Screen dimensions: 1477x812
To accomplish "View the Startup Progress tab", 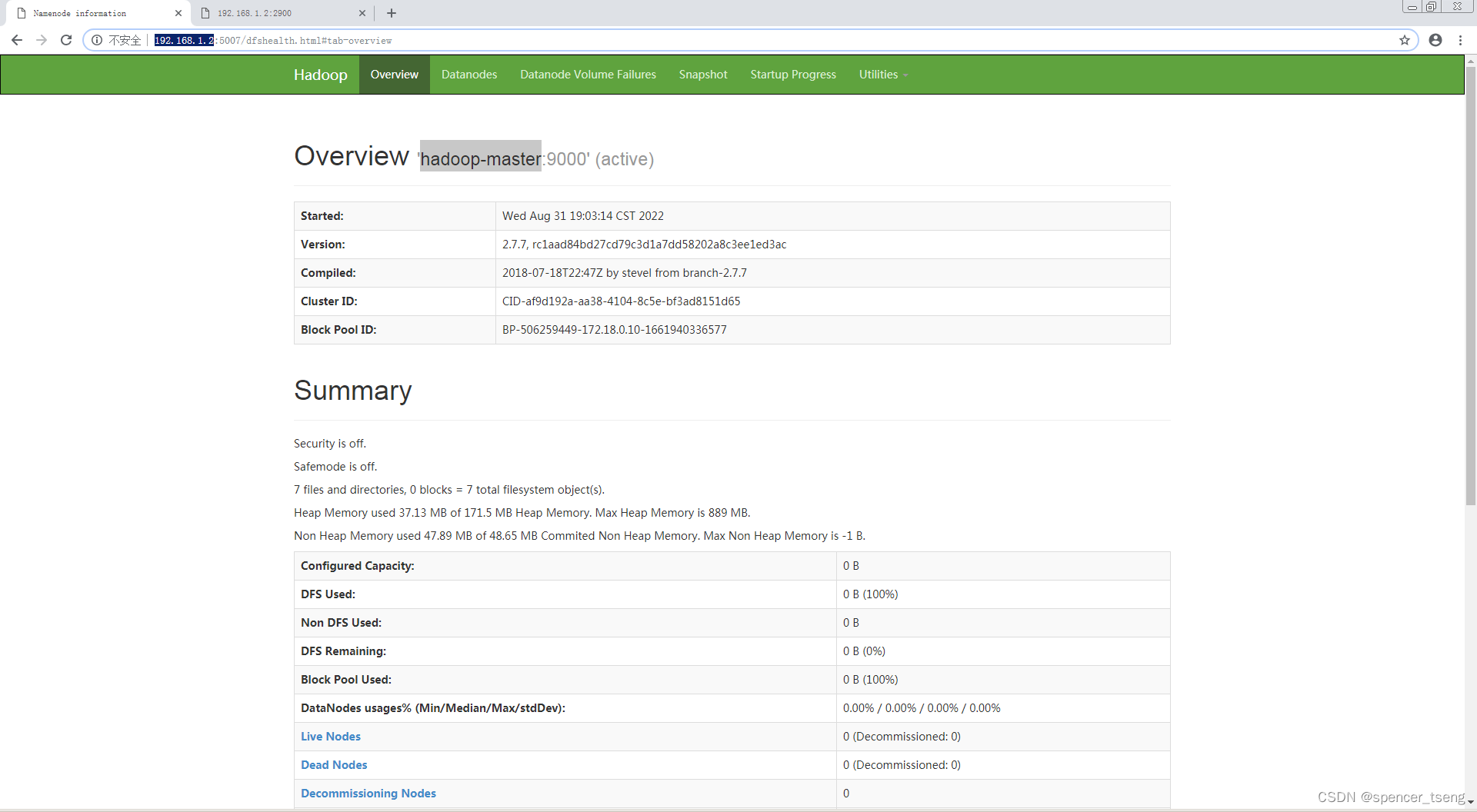I will [792, 74].
